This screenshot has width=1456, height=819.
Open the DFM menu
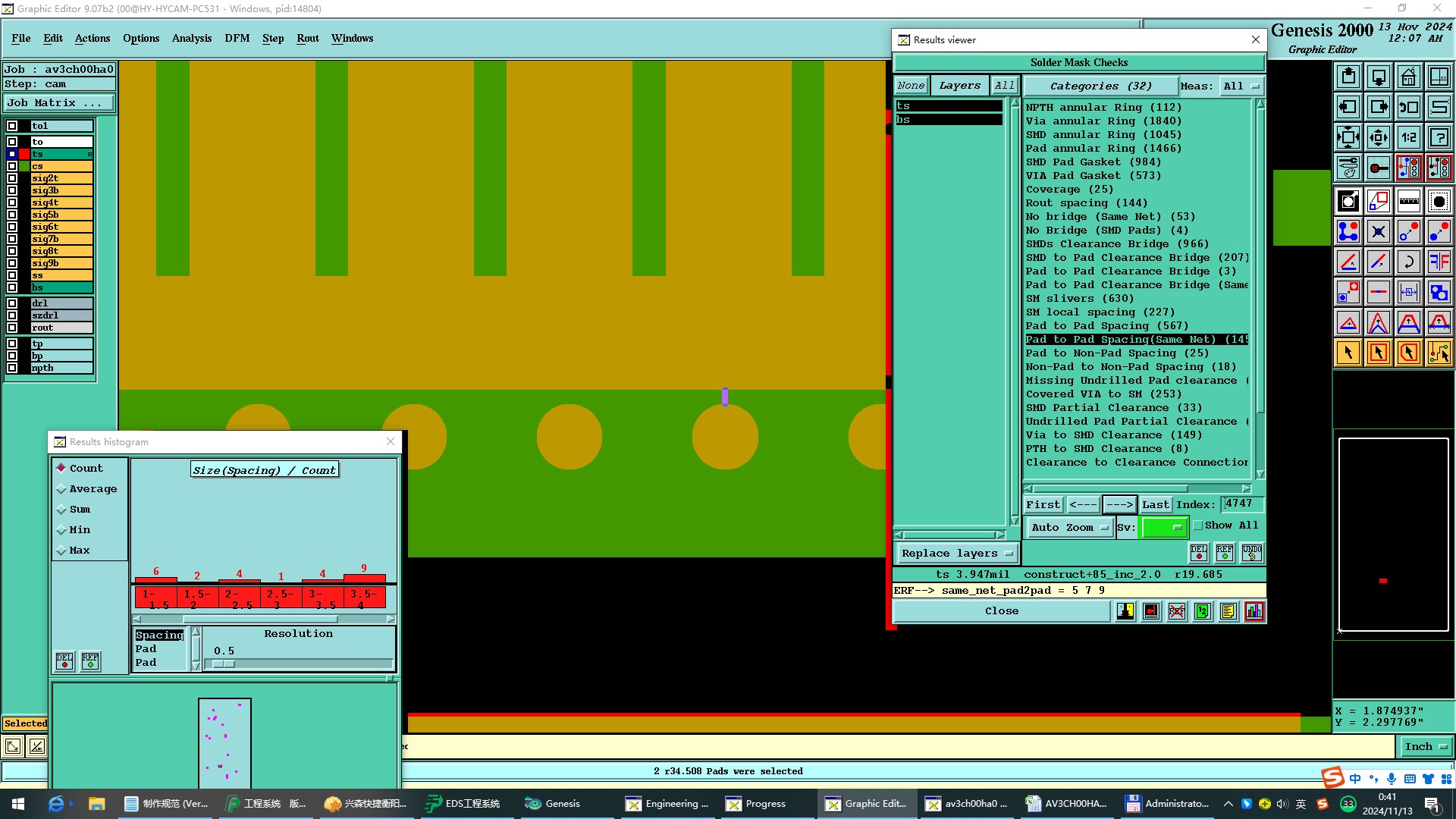(x=237, y=38)
